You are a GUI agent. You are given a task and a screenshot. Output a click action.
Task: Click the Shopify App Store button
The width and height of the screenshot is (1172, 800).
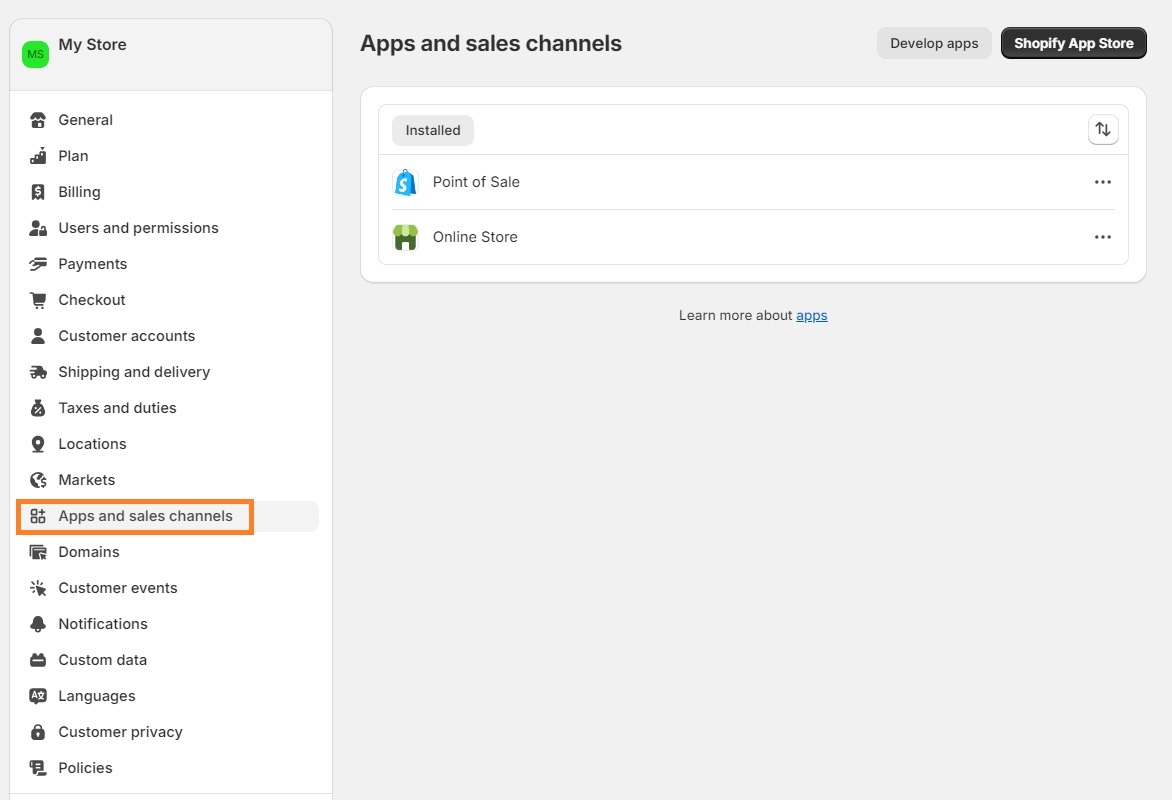1073,43
